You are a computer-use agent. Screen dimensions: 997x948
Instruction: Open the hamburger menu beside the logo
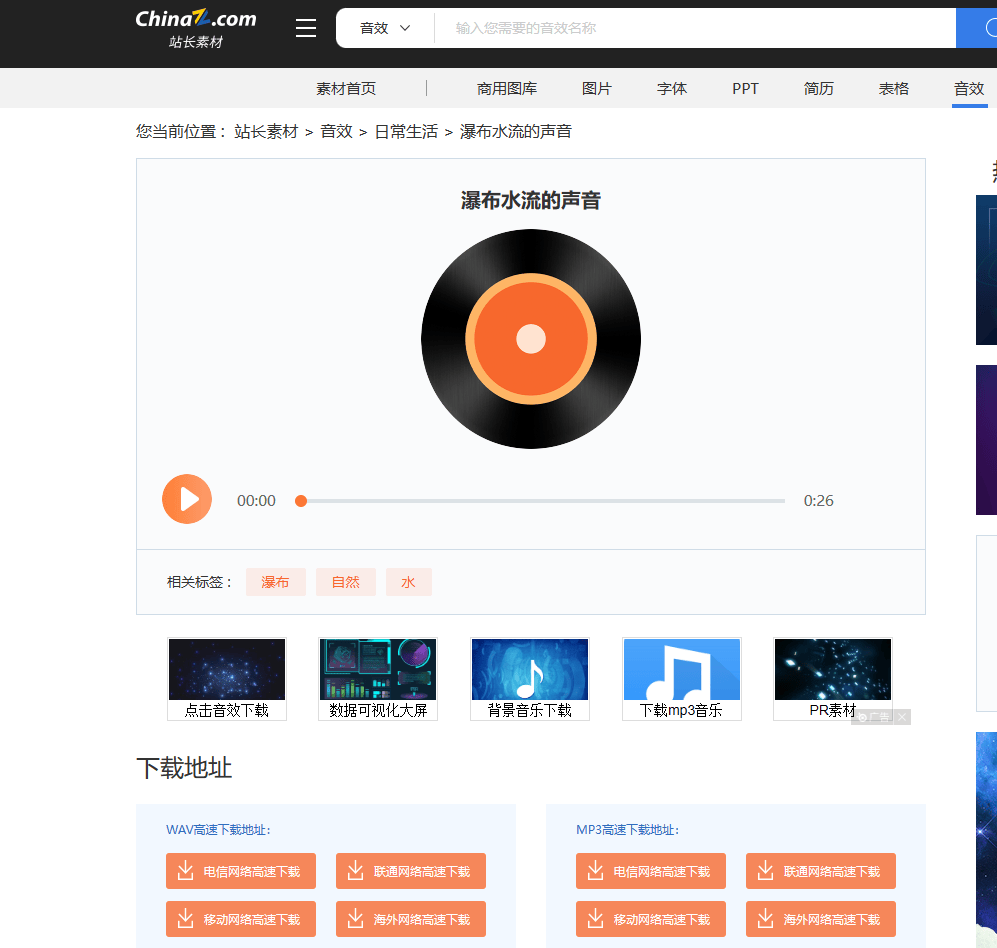[x=305, y=27]
